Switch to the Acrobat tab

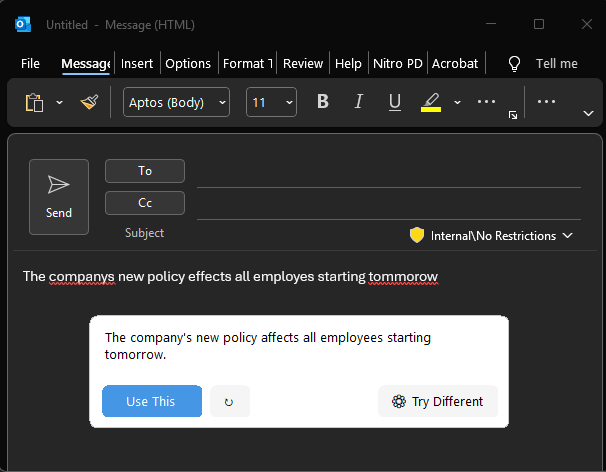[x=455, y=63]
